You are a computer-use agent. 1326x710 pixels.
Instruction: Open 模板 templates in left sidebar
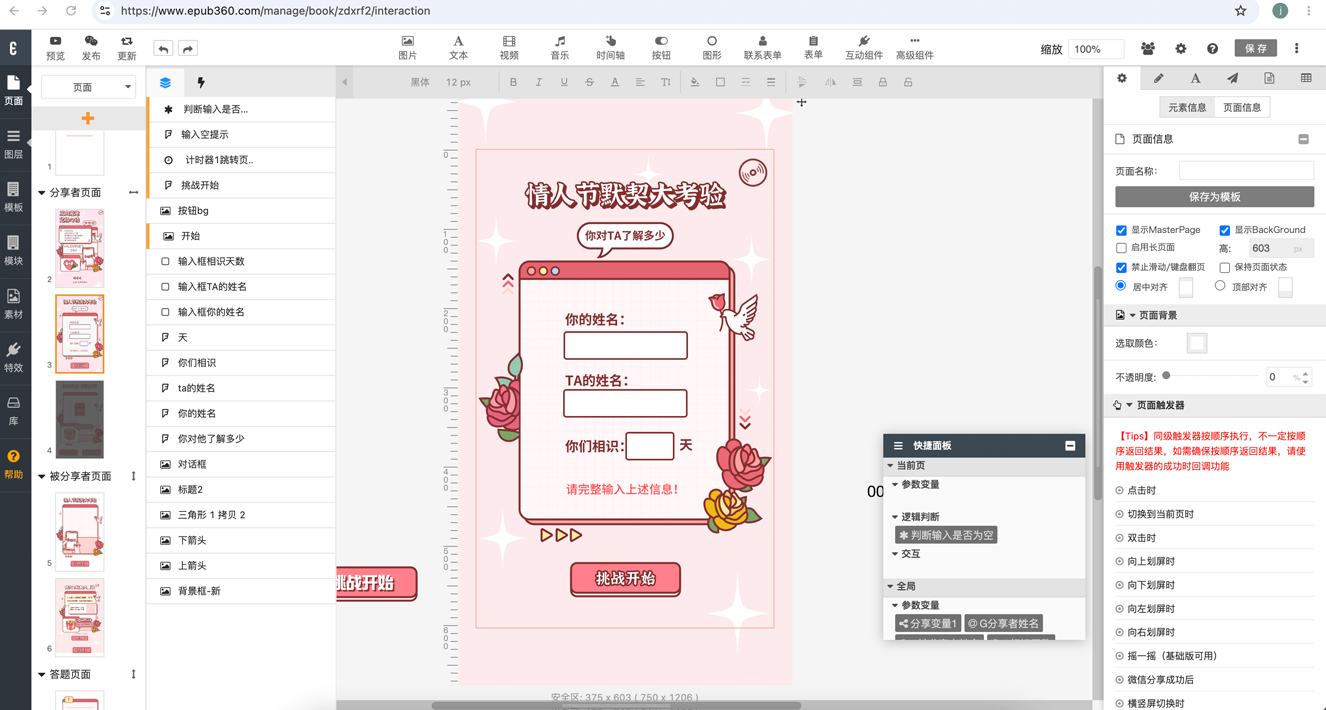coord(13,197)
